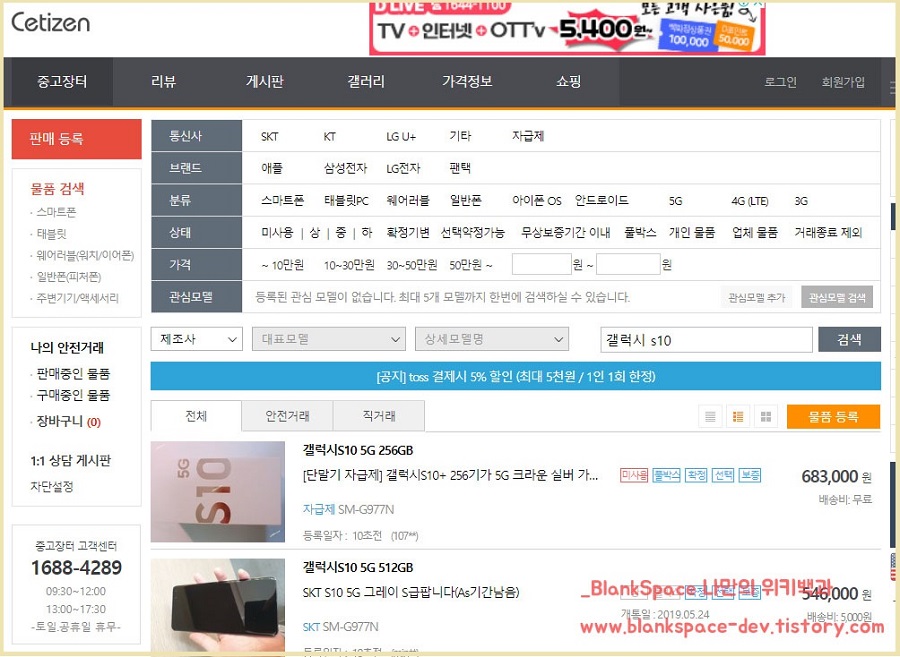Switch to grid gallery view icon
This screenshot has height=657, width=900.
(x=766, y=417)
